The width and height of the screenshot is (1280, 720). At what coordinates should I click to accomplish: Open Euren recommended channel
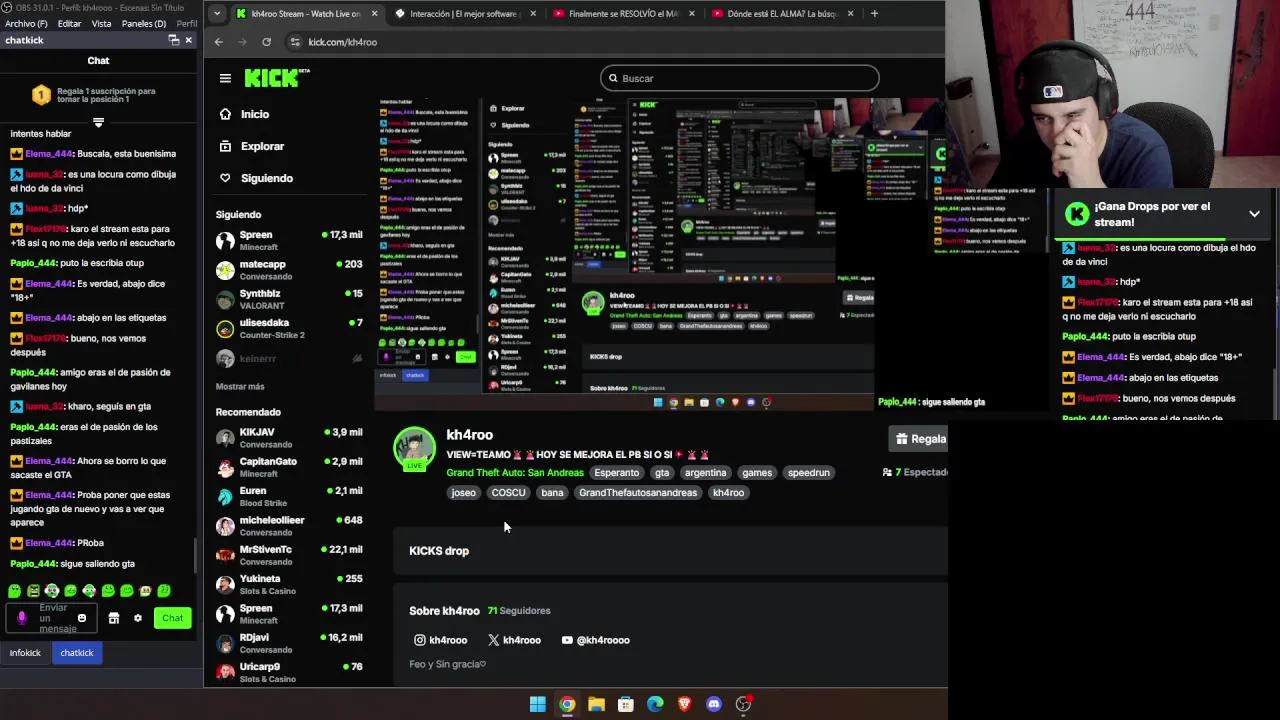(x=290, y=496)
